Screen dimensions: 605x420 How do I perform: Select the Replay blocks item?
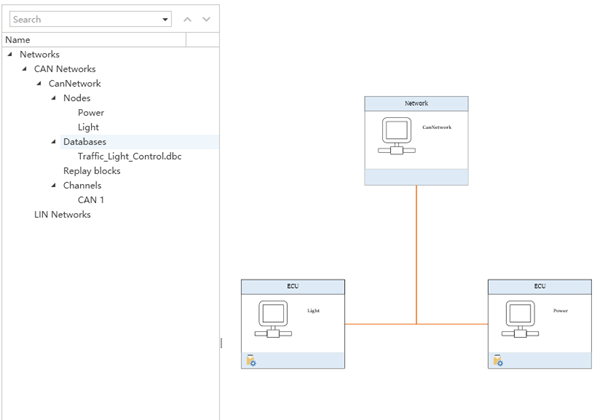[91, 171]
